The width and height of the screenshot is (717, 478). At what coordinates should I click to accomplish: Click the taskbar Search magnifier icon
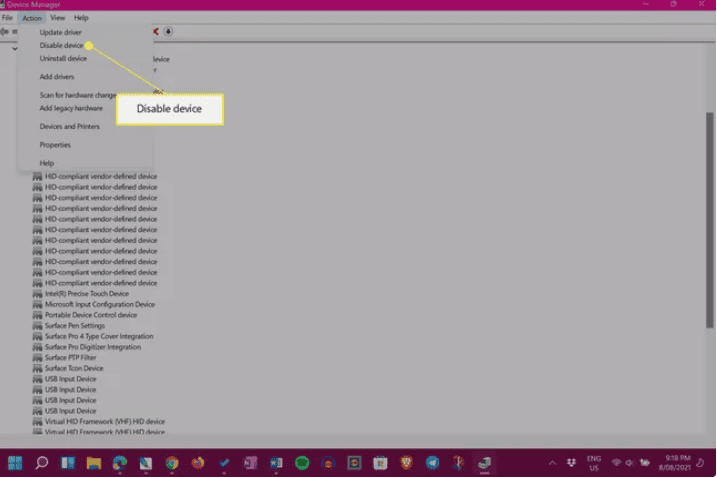(x=42, y=463)
